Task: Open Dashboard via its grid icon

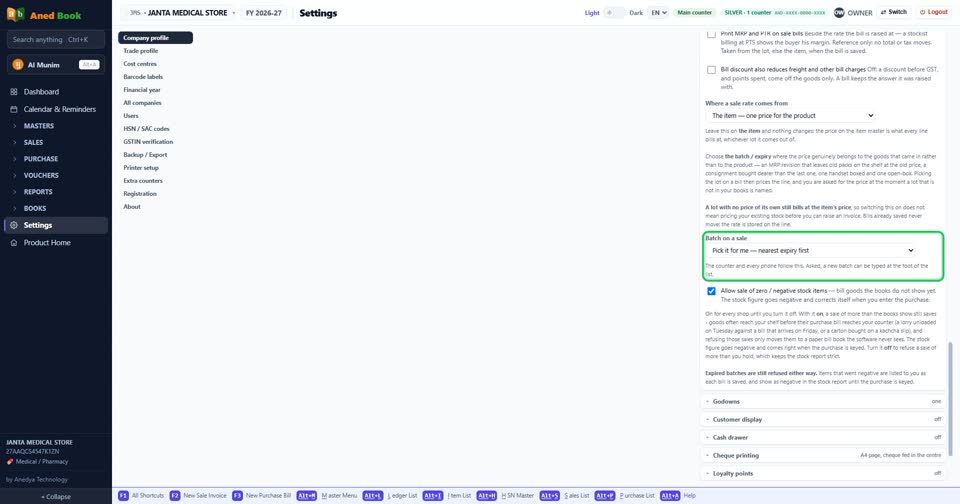Action: point(14,92)
